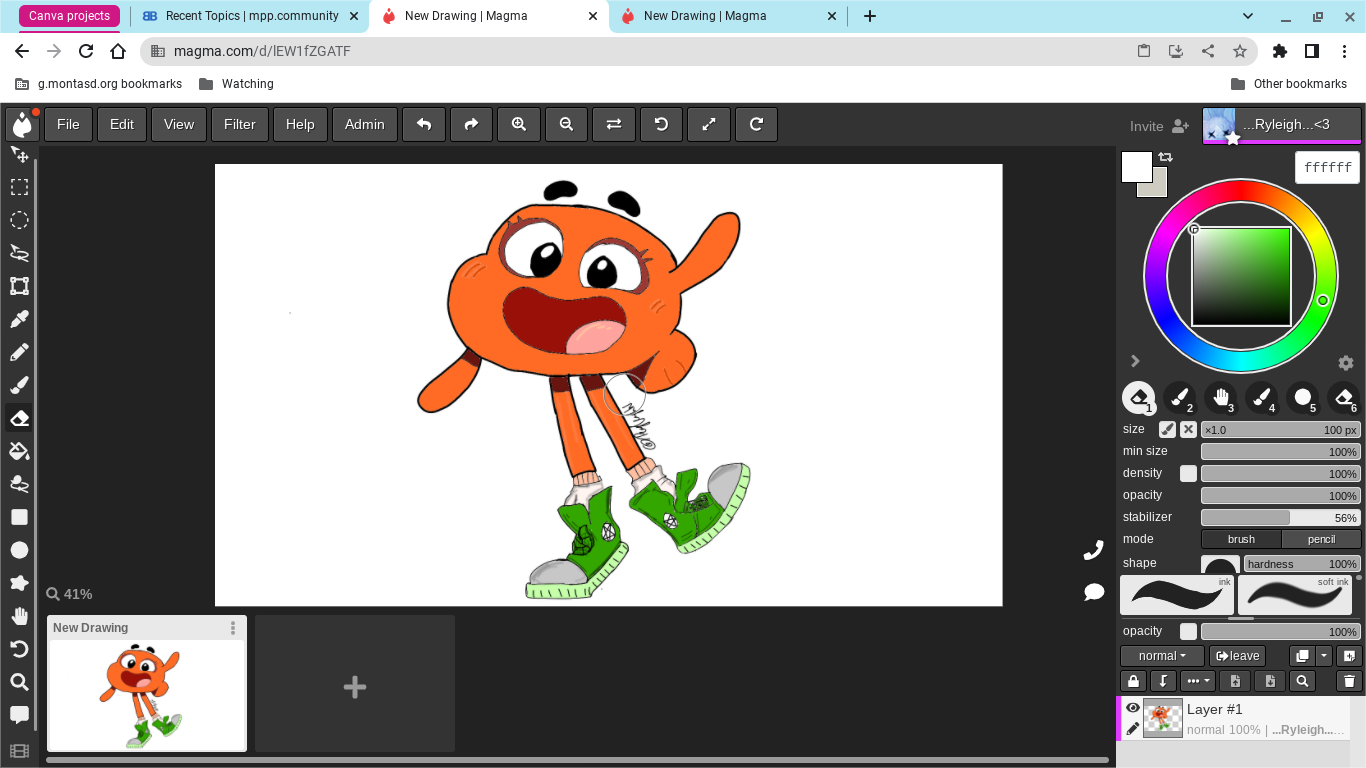This screenshot has width=1366, height=768.
Task: Open the Magma flame logo menu
Action: pyautogui.click(x=22, y=124)
